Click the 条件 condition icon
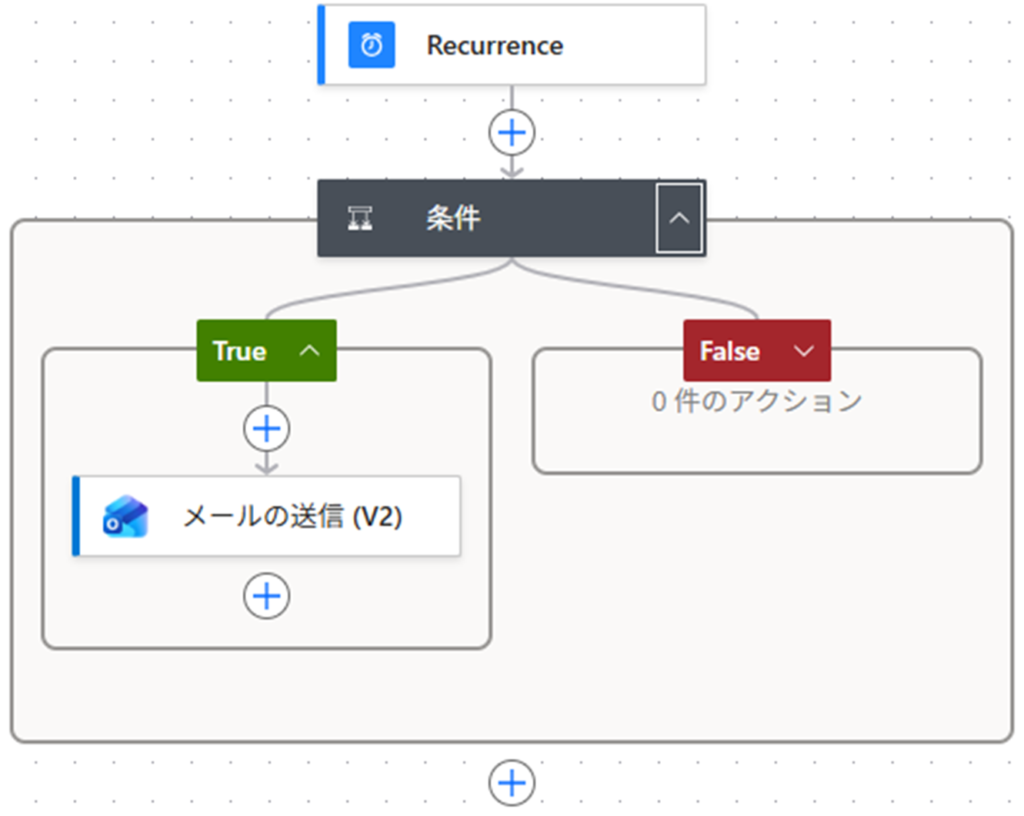Screen dimensions: 1024x816 click(360, 218)
